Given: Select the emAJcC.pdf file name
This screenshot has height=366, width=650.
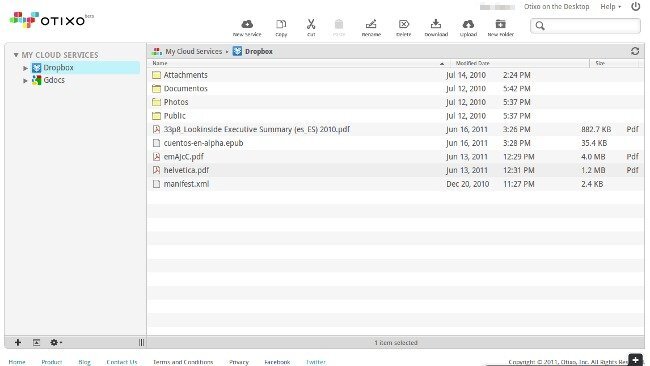Looking at the screenshot, I should coord(184,157).
